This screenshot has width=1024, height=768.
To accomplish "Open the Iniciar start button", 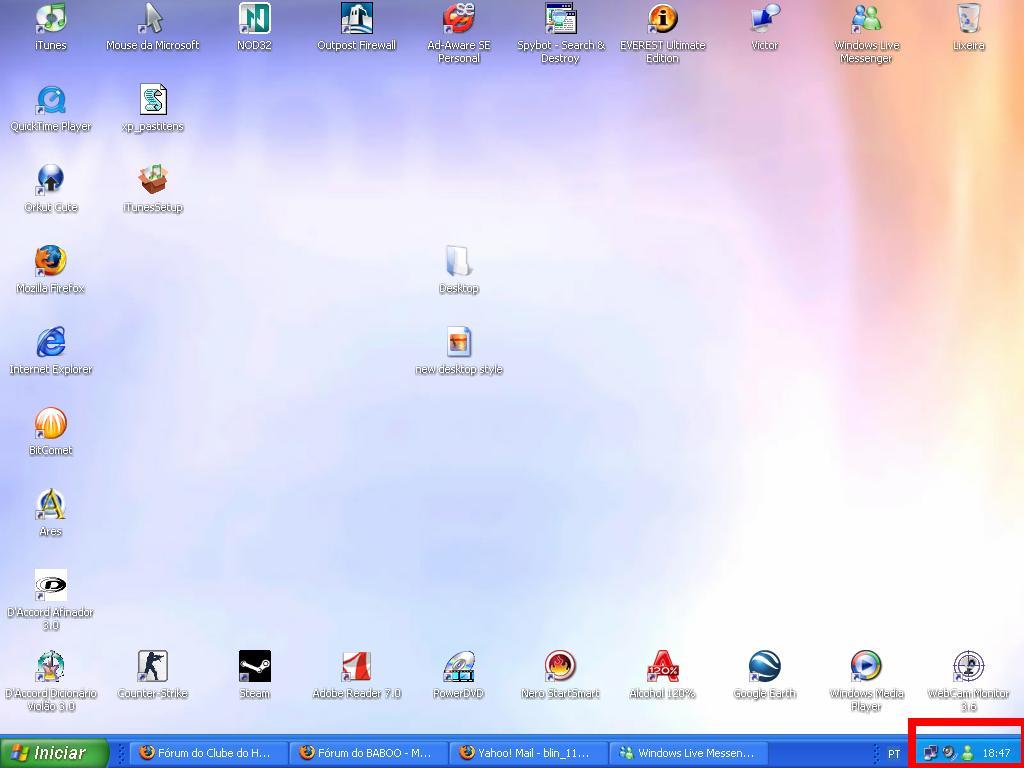I will (x=54, y=753).
